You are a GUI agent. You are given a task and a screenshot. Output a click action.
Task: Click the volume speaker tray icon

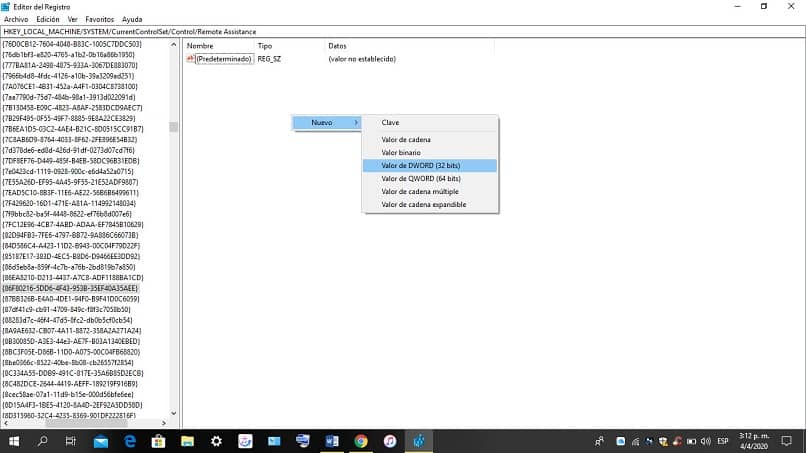click(706, 441)
